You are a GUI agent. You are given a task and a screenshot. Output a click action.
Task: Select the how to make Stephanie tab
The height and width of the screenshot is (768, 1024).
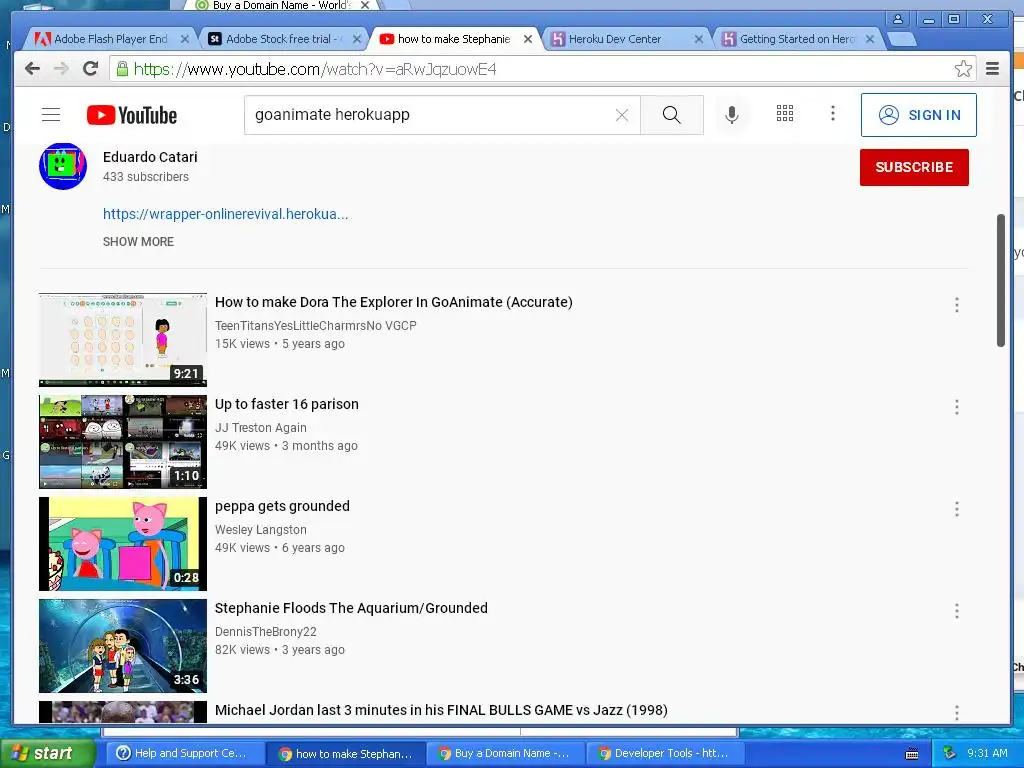[453, 39]
